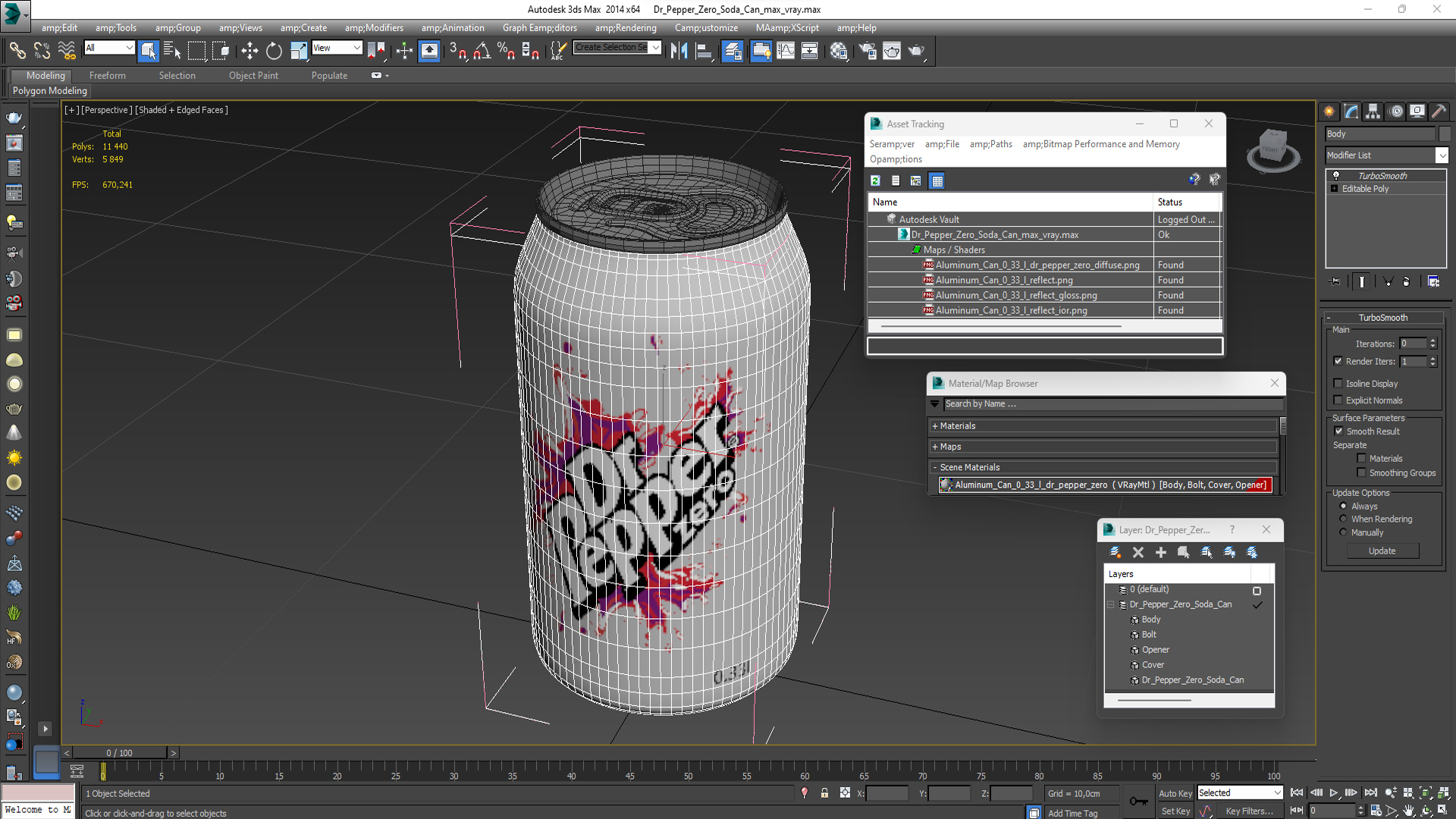1456x819 pixels.
Task: Enable Separate by Smoothing Groups checkbox
Action: pos(1361,472)
